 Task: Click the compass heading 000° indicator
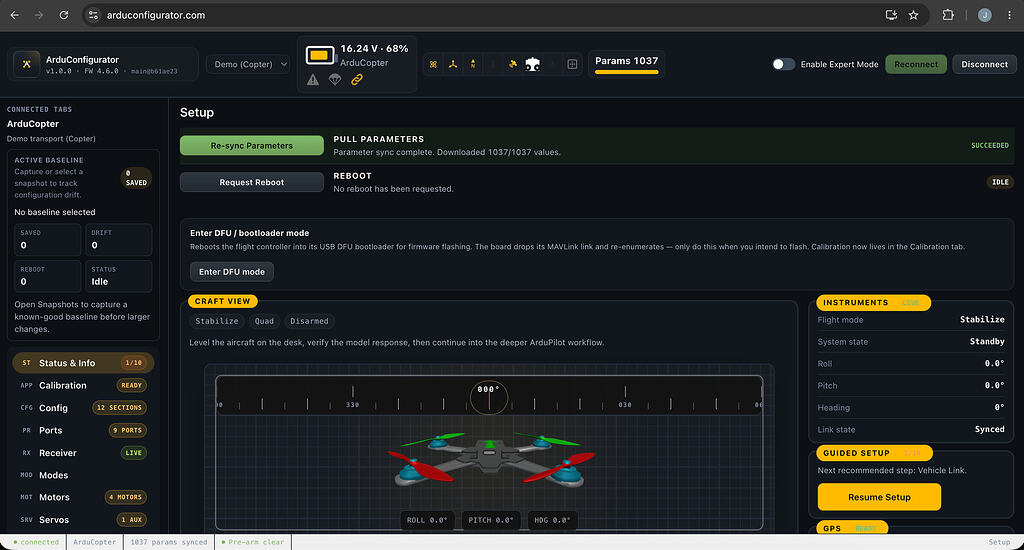click(488, 396)
